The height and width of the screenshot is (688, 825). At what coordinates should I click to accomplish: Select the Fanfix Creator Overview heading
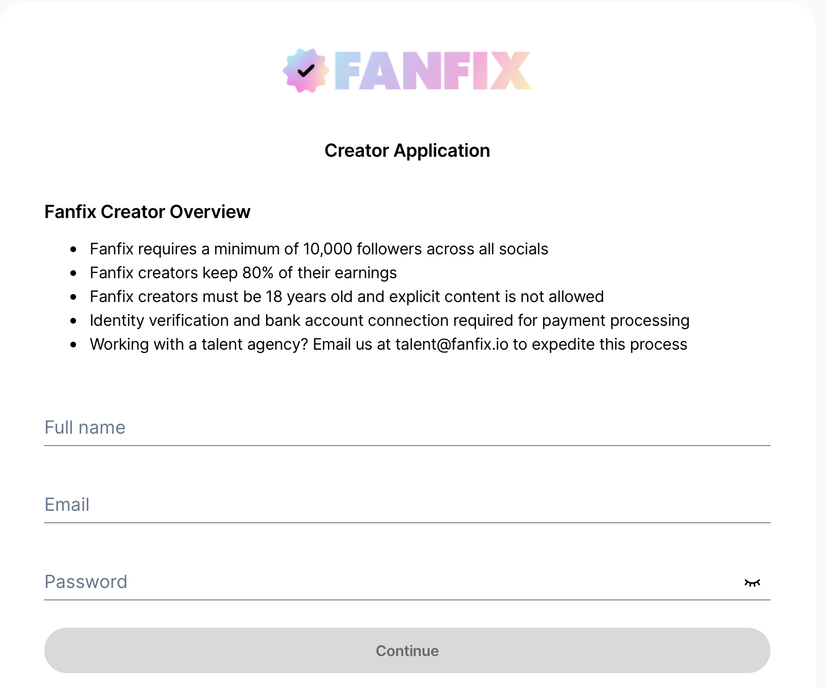coord(147,211)
